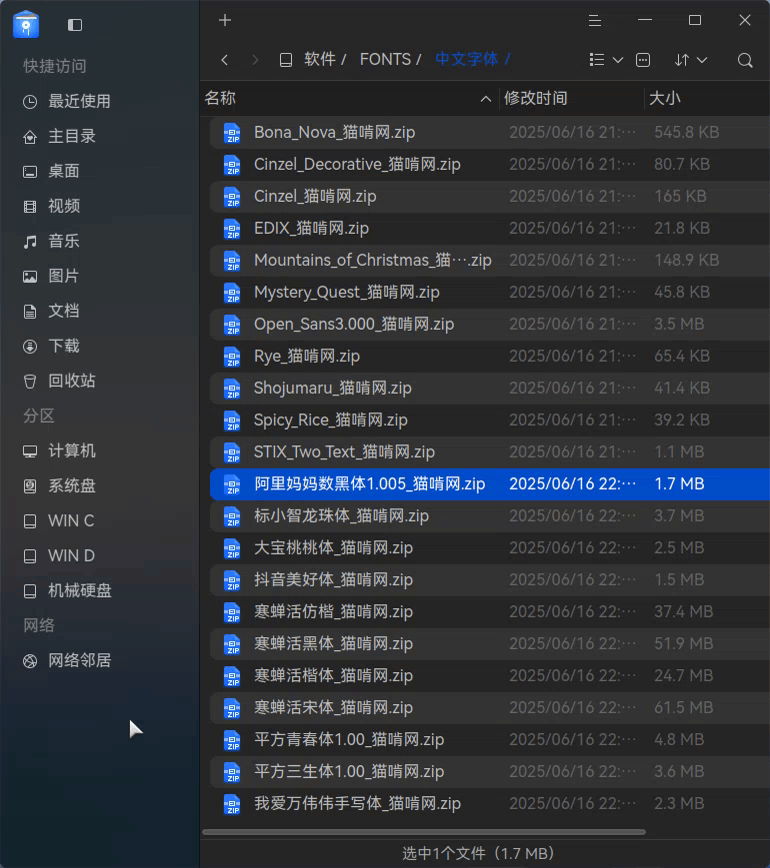Sort by 修改时间 column header

535,98
